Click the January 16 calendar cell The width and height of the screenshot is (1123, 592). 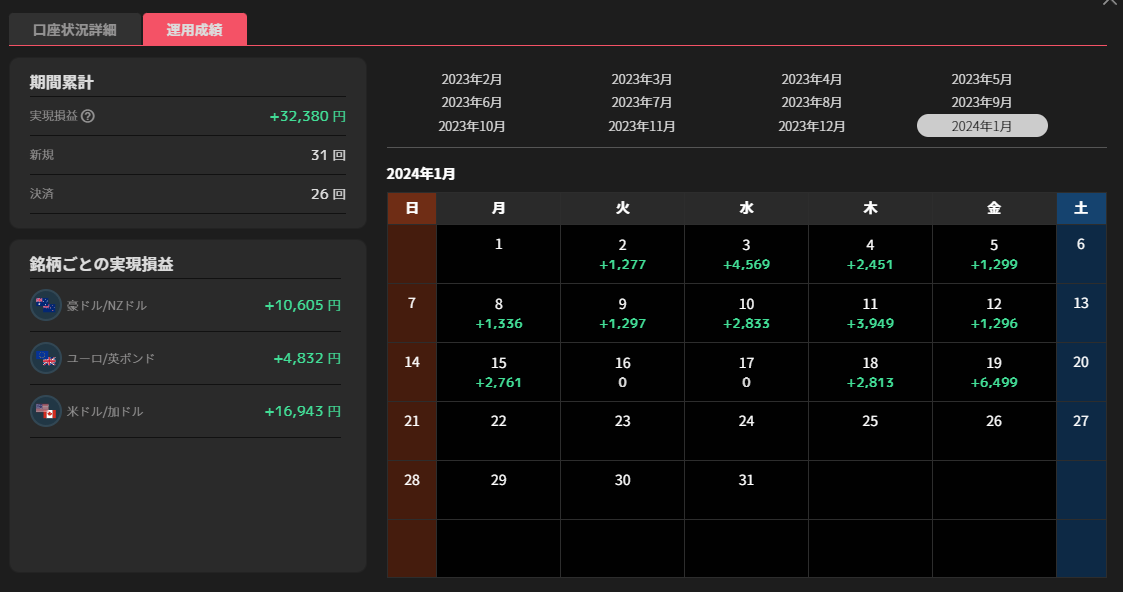(x=622, y=372)
